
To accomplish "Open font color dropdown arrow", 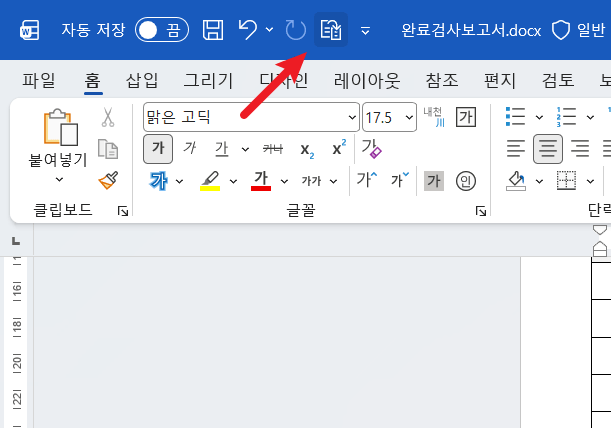I will 284,181.
